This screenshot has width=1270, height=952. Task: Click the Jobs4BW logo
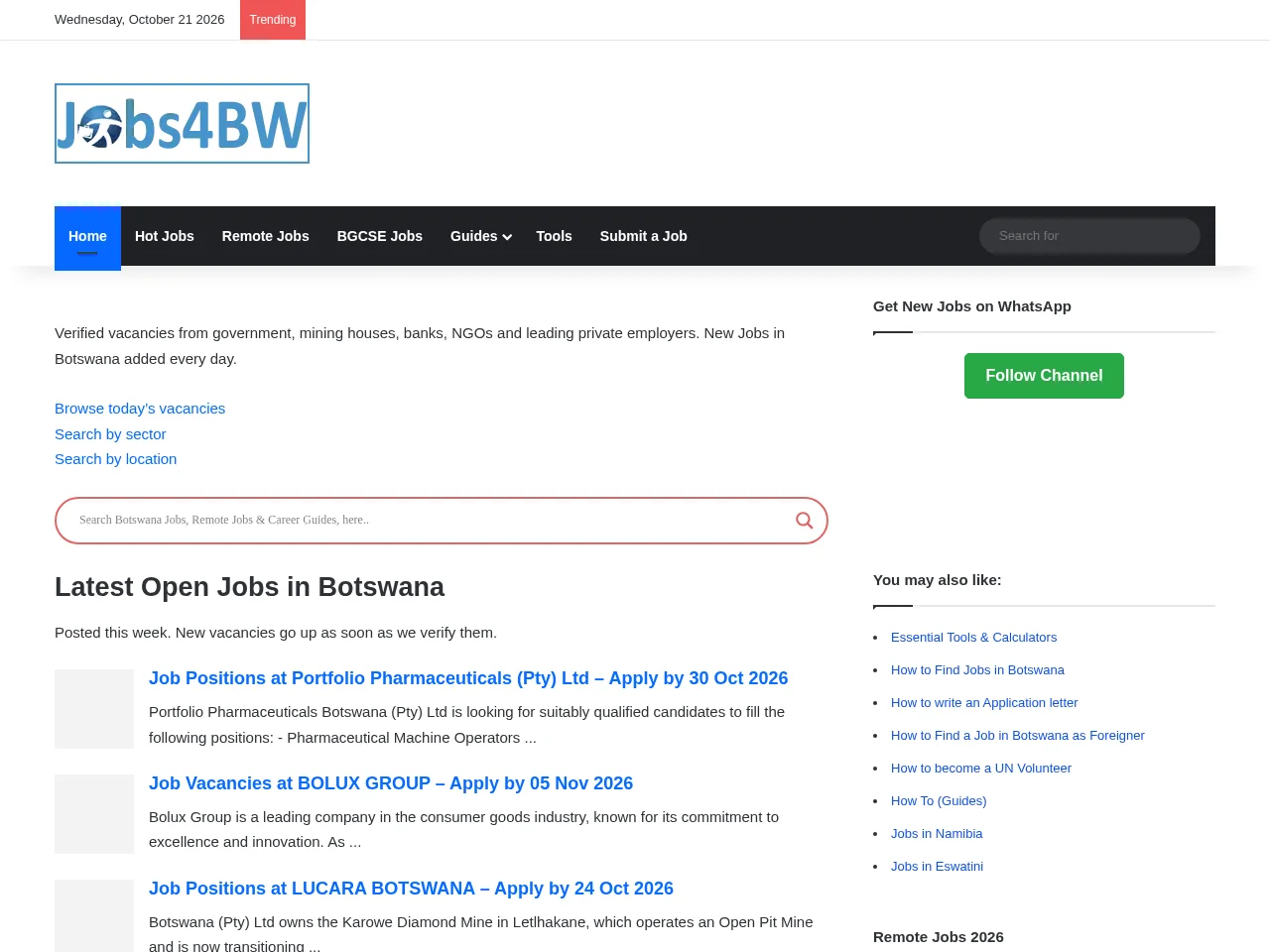182,123
